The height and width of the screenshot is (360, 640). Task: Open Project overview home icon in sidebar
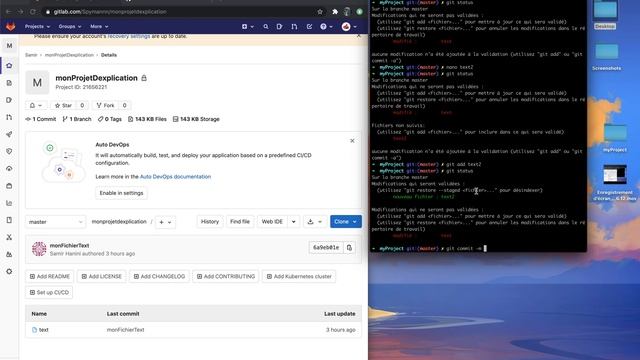(x=9, y=65)
